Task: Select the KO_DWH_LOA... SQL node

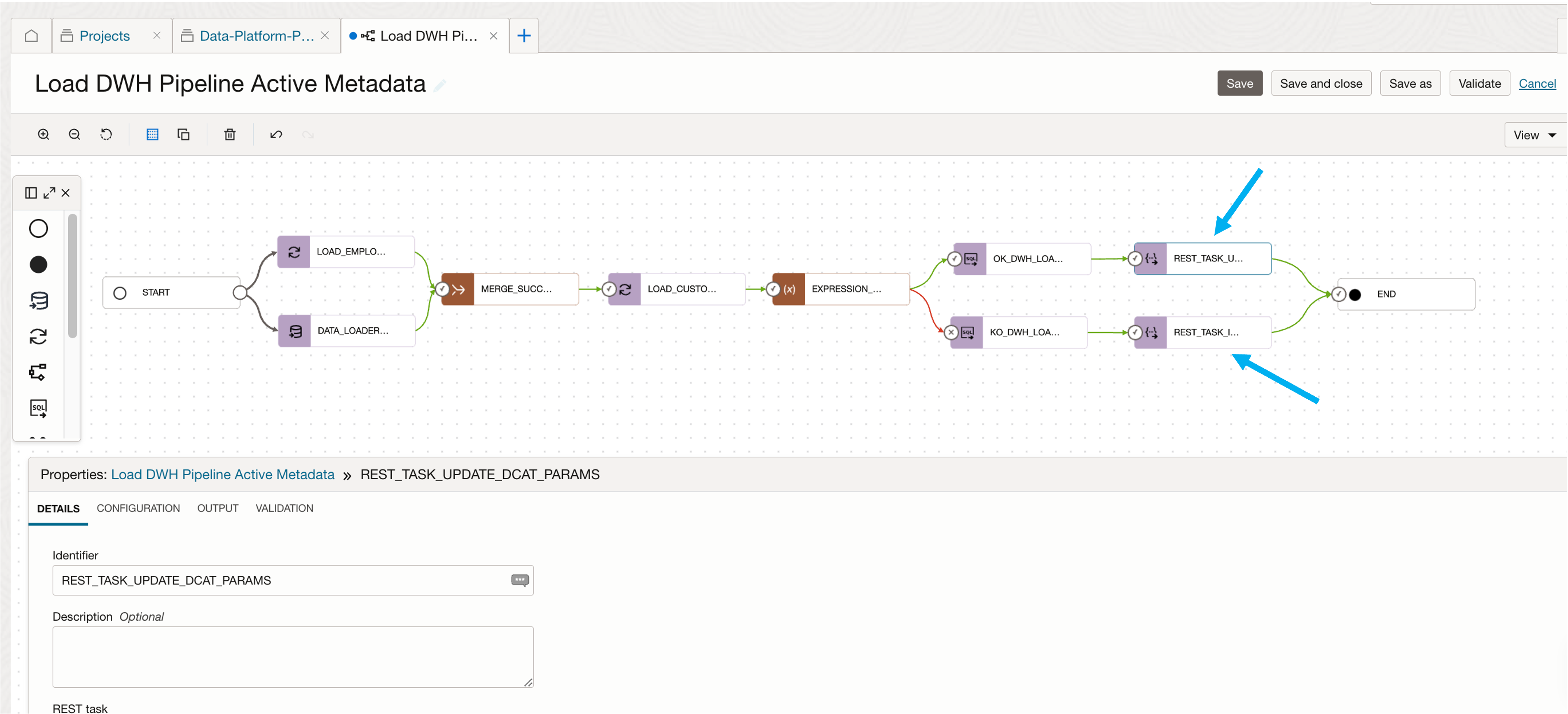Action: [x=1019, y=333]
